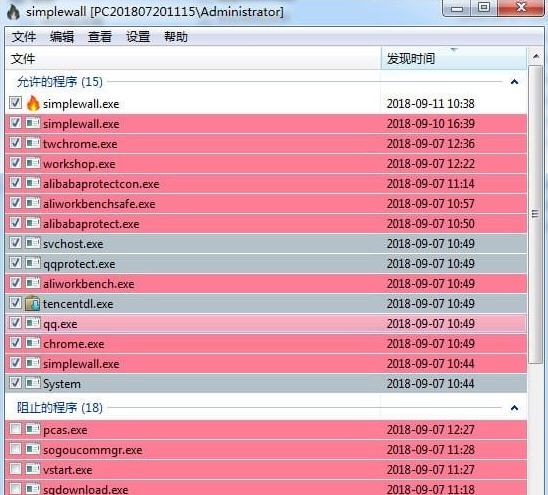The height and width of the screenshot is (495, 548).
Task: Click the icon beside workshop.exe
Action: 33,163
